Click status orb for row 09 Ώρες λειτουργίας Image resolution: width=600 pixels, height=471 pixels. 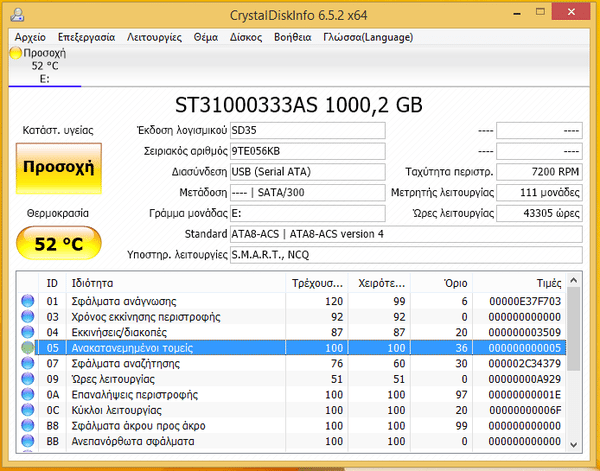point(28,379)
